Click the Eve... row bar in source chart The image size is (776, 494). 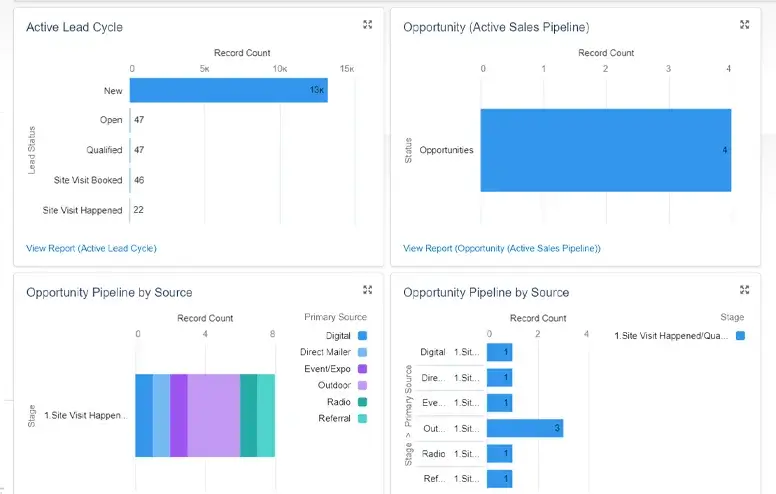click(499, 402)
